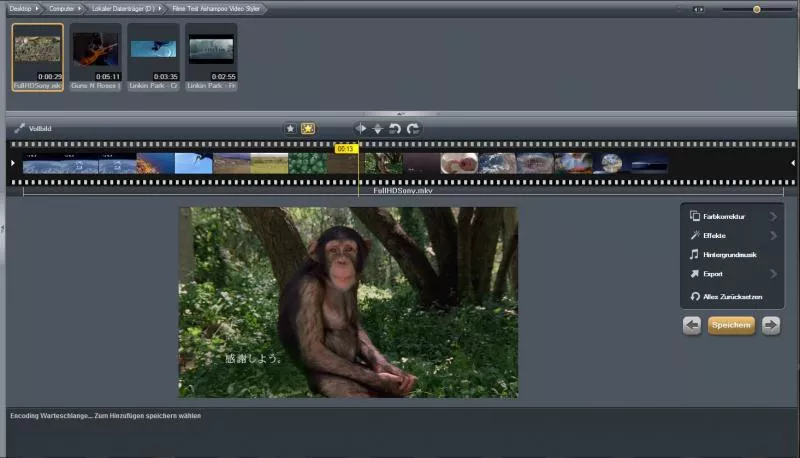Click the Export arrow icon
This screenshot has width=800, height=458.
(x=694, y=274)
